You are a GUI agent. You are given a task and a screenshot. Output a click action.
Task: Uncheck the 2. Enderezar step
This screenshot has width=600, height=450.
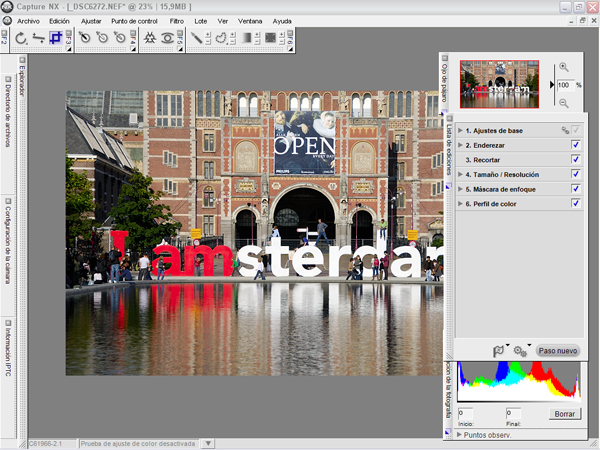(576, 145)
